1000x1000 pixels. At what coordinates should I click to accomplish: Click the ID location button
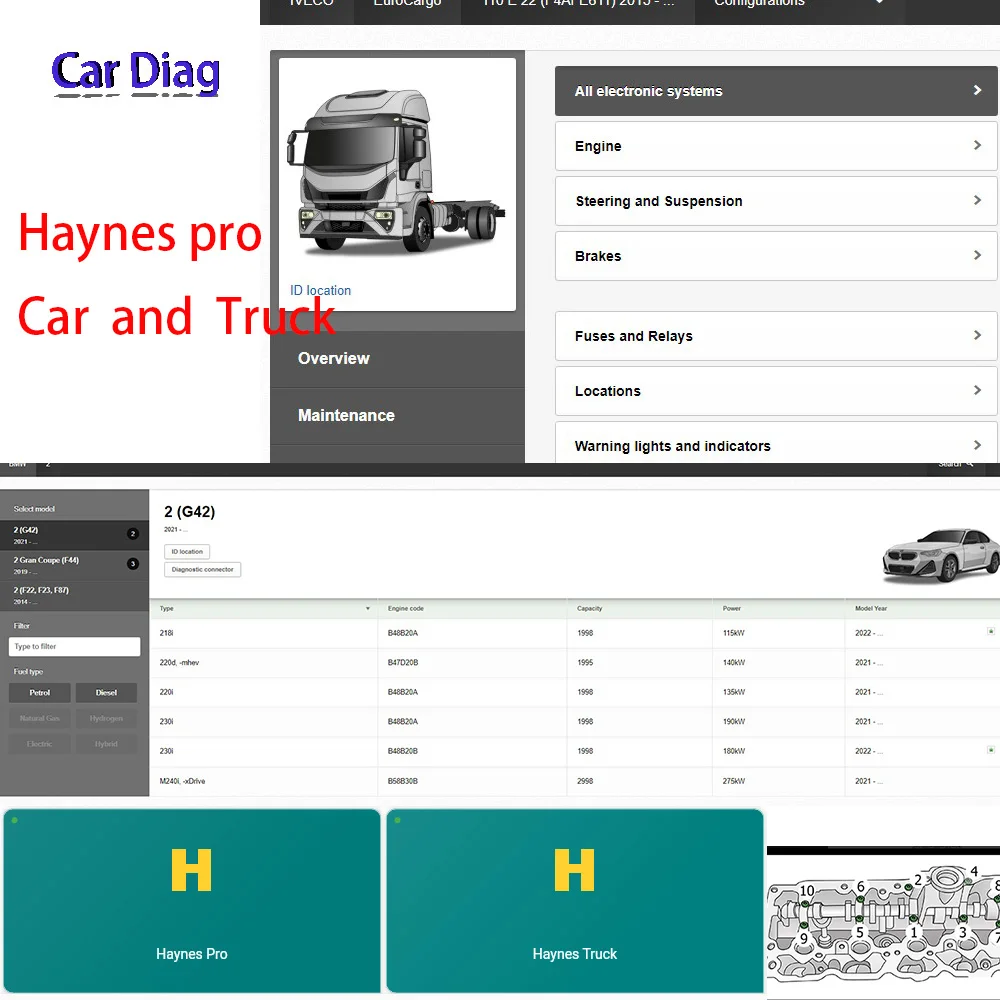(186, 551)
